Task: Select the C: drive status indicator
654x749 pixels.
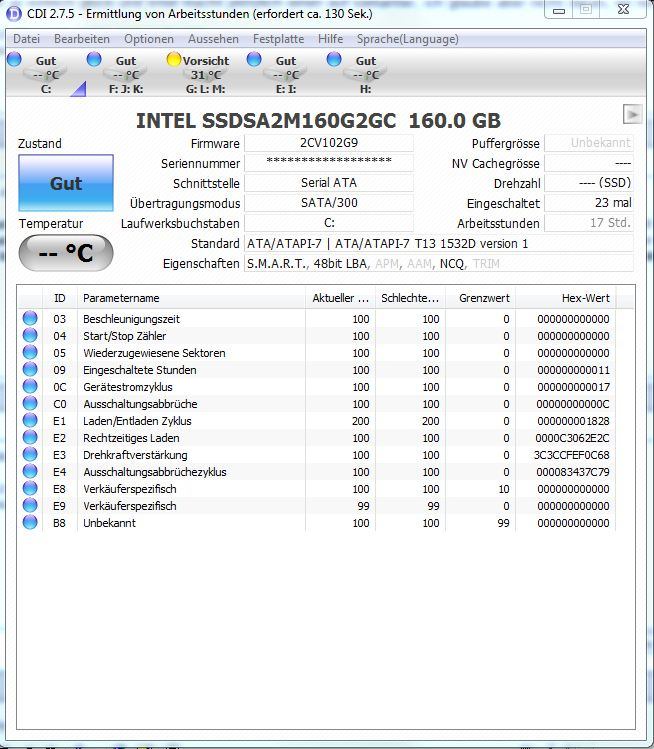Action: [x=15, y=59]
